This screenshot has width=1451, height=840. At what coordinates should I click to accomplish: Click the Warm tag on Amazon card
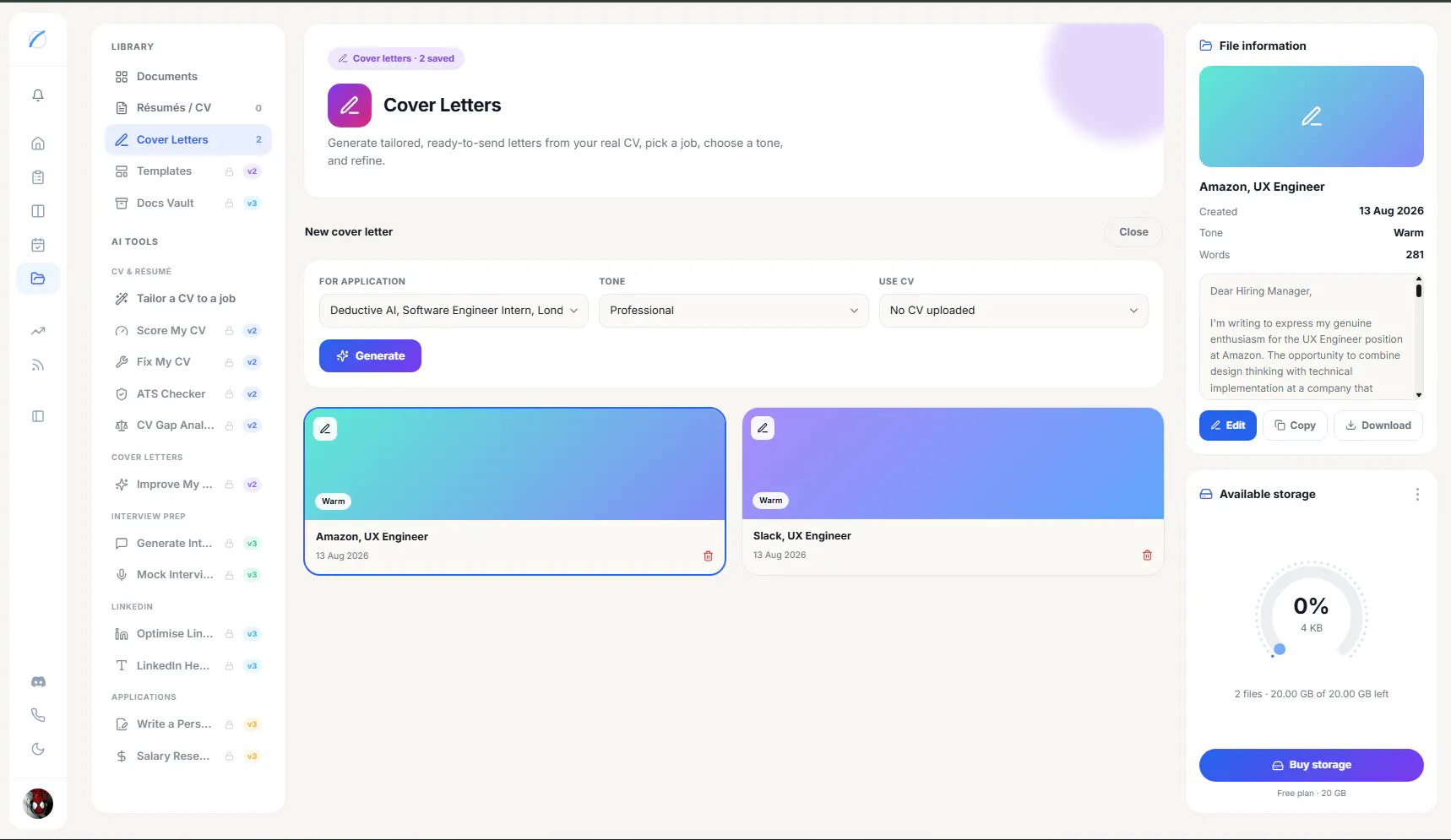pyautogui.click(x=334, y=501)
